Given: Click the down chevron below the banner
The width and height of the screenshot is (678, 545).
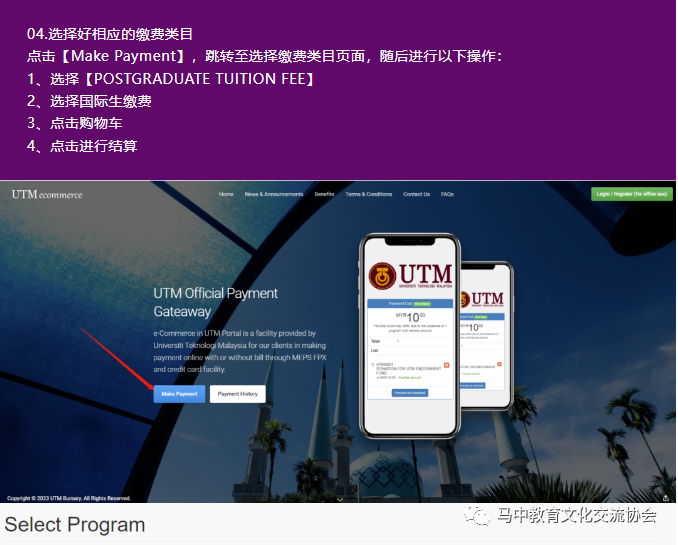Looking at the screenshot, I should pyautogui.click(x=340, y=500).
